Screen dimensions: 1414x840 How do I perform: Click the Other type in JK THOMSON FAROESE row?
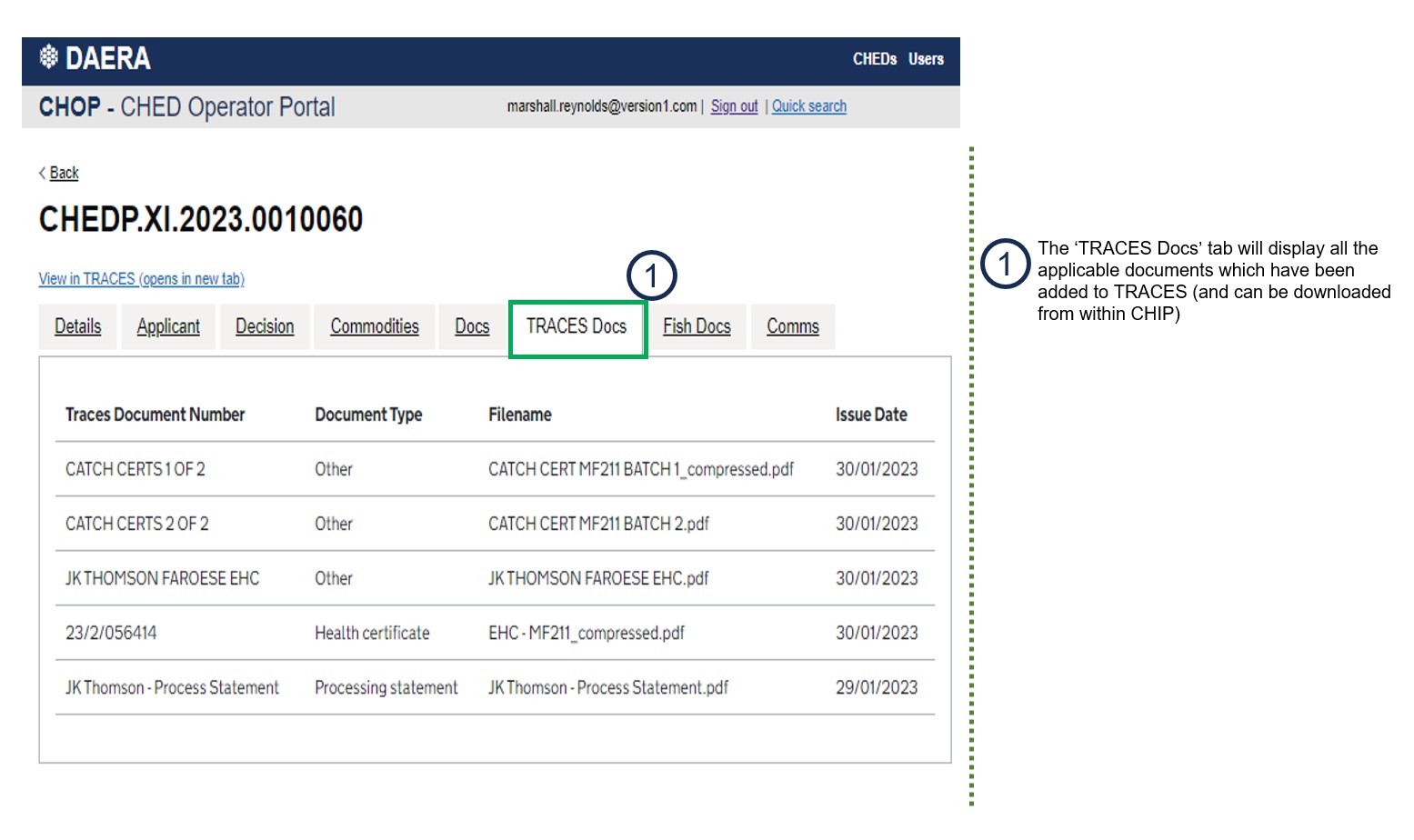(x=334, y=578)
